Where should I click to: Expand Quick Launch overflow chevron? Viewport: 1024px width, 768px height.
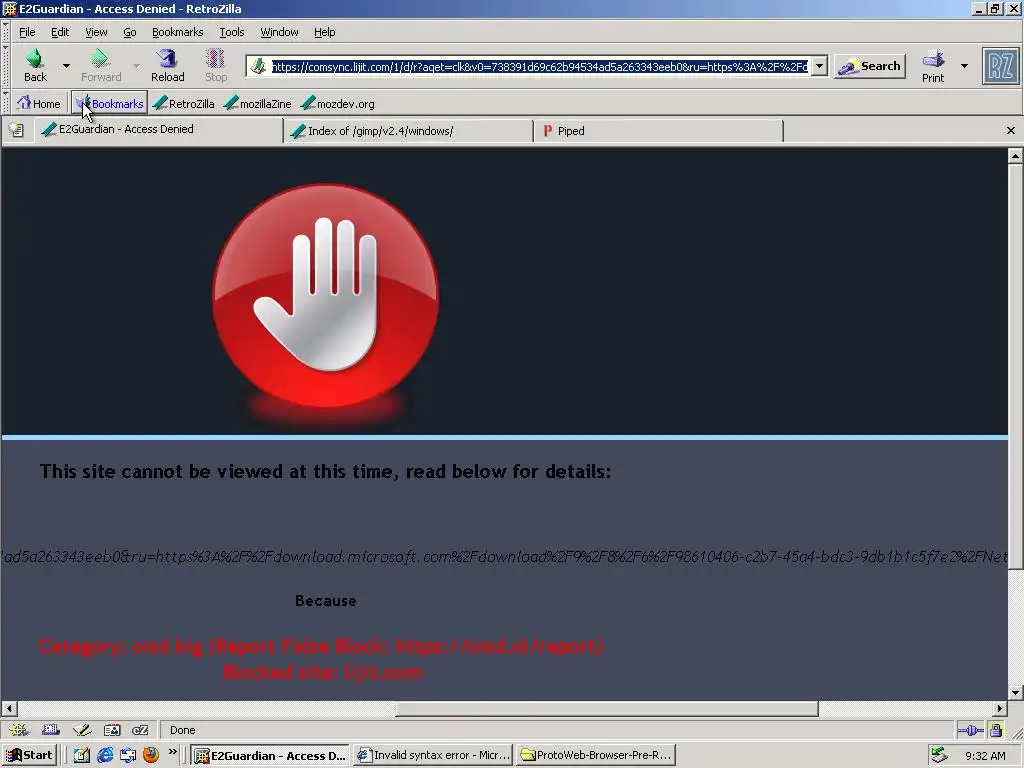[x=172, y=752]
